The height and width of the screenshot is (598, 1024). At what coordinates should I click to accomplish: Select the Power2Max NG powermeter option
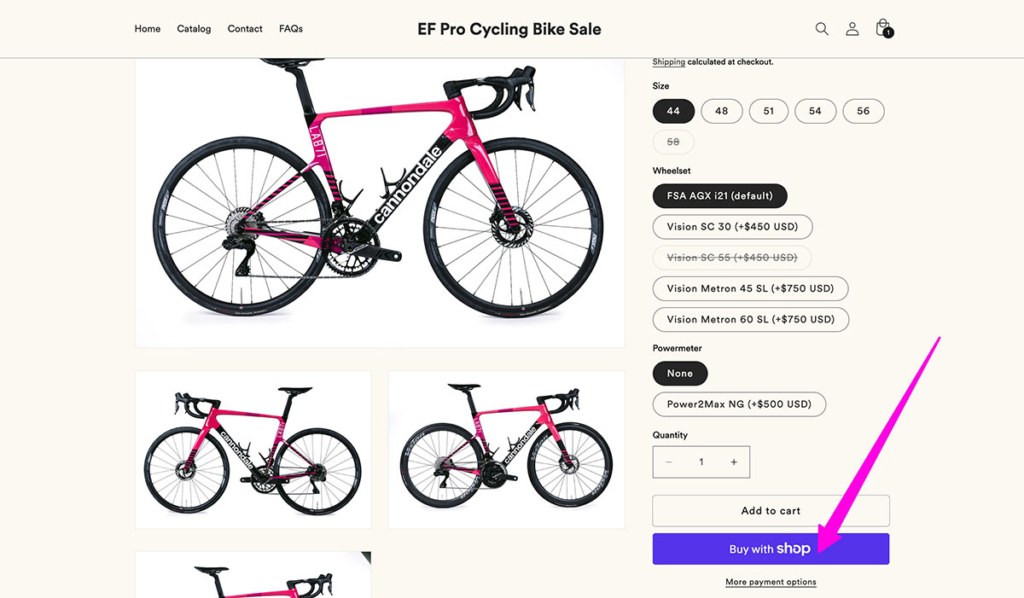(x=738, y=404)
